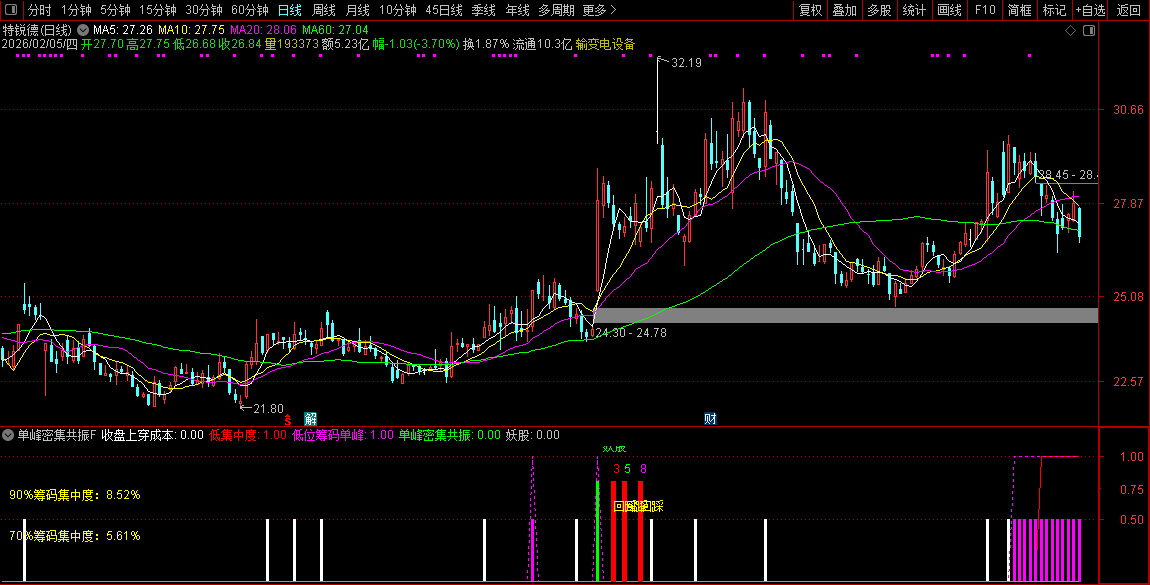Click the blue 财 financial event marker

[x=710, y=418]
